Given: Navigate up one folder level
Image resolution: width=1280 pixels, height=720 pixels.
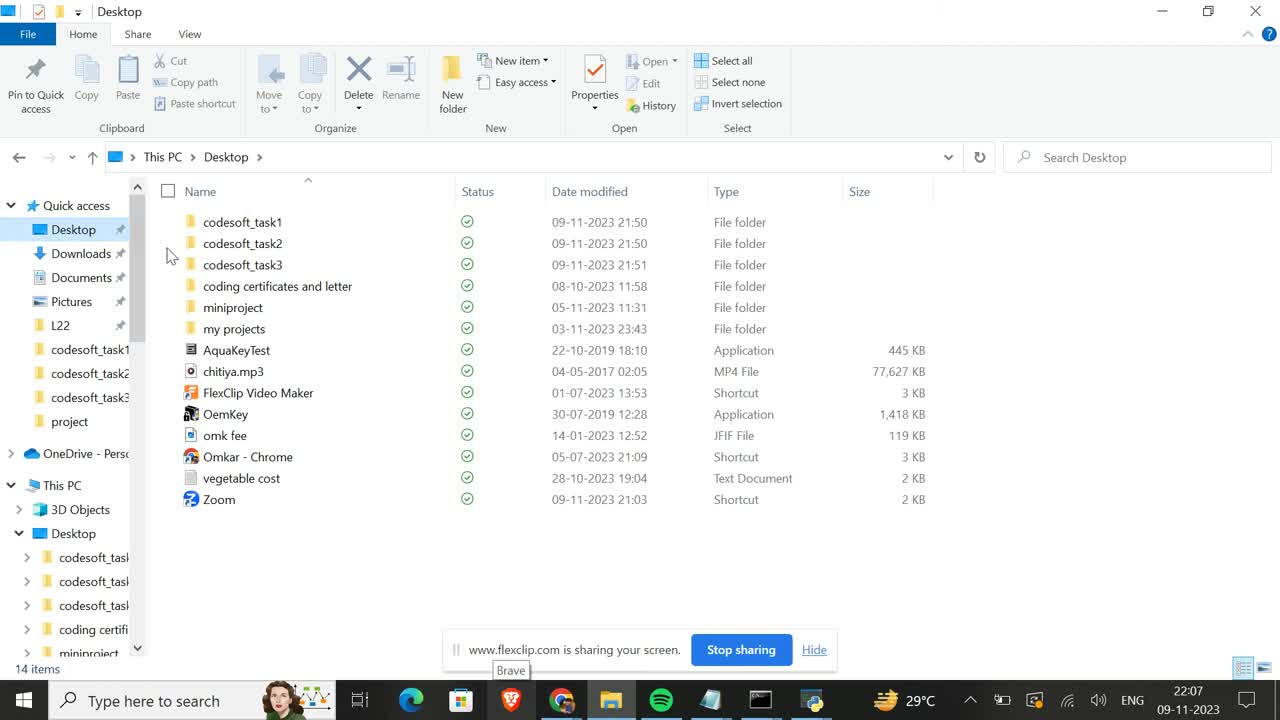Looking at the screenshot, I should (x=92, y=157).
